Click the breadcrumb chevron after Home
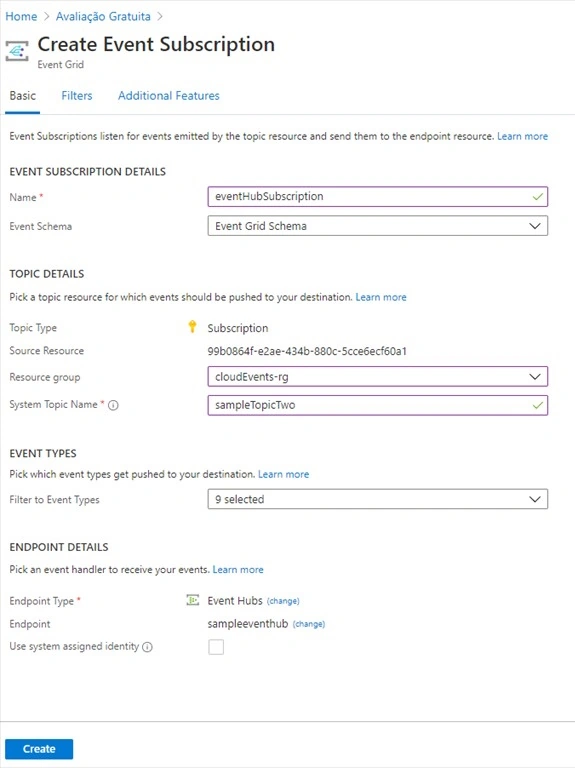 point(47,16)
